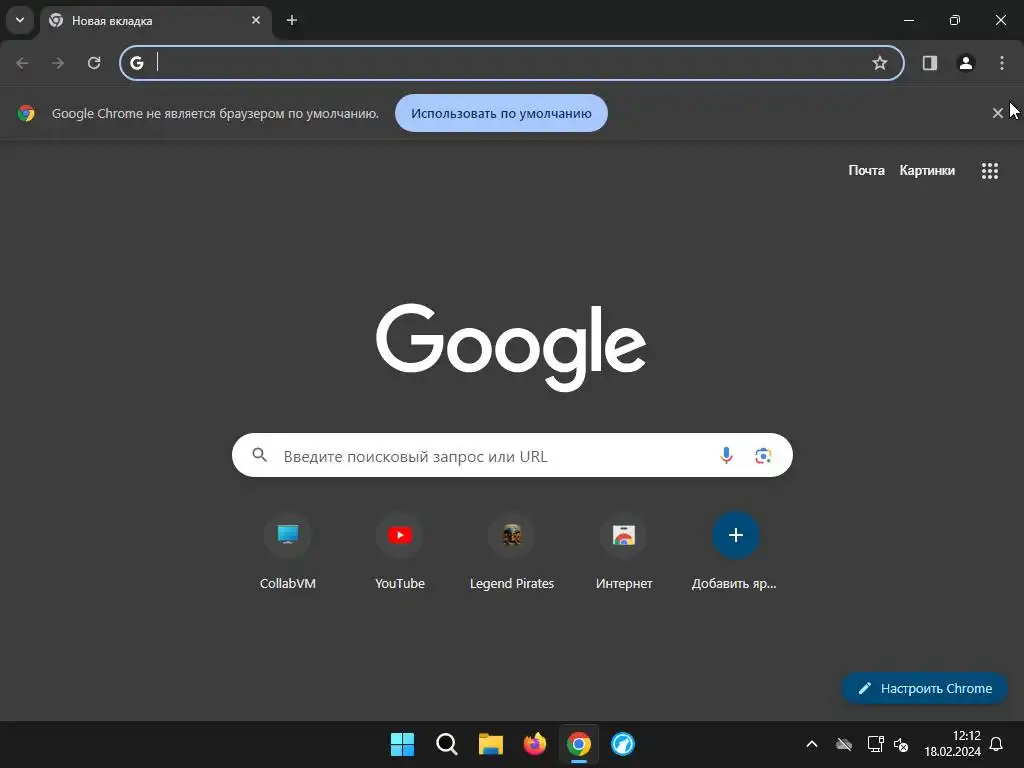1024x768 pixels.
Task: Close the Новая вкладка tab
Action: (256, 20)
